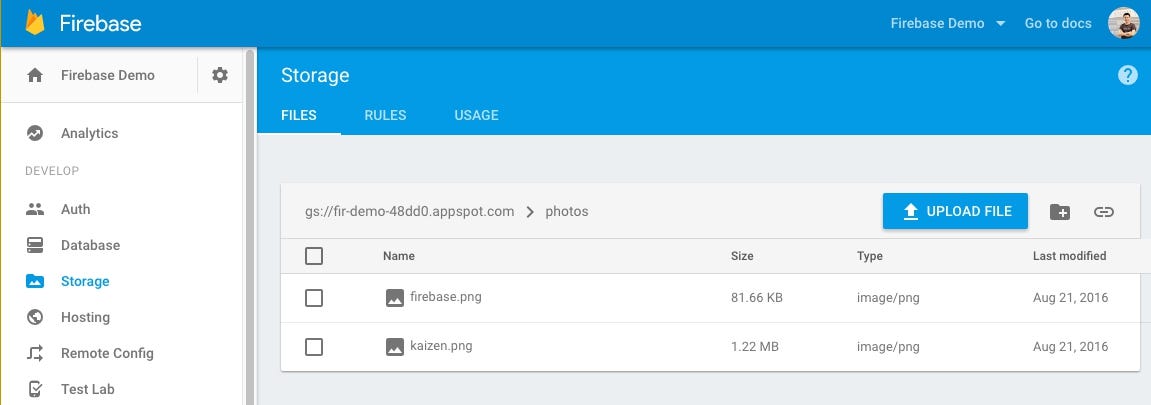Sort by the Name column header
Viewport: 1151px width, 405px height.
coord(399,256)
